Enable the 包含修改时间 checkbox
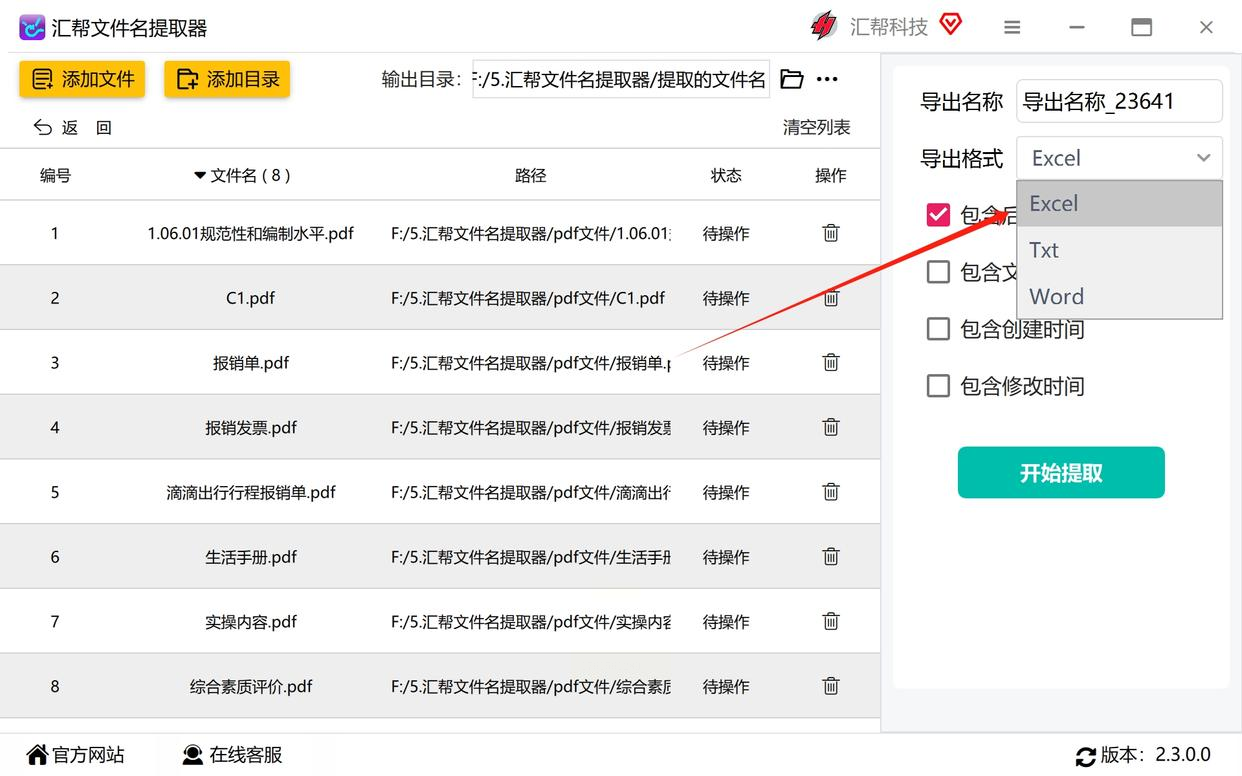Viewport: 1242px width, 776px height. point(938,386)
